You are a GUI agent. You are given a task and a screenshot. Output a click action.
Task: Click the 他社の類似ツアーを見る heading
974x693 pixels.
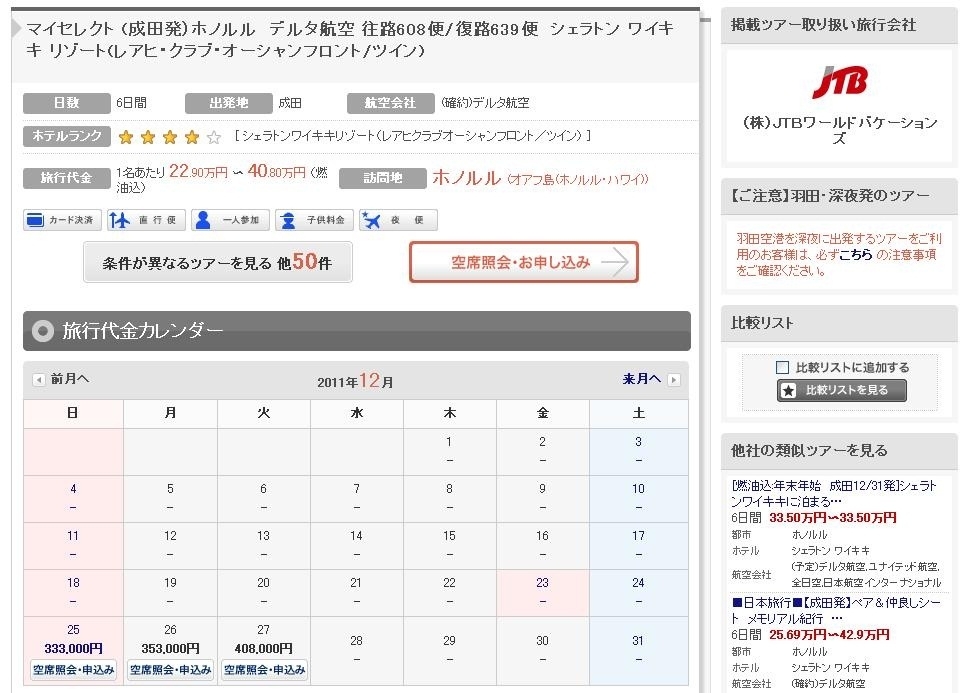click(809, 450)
